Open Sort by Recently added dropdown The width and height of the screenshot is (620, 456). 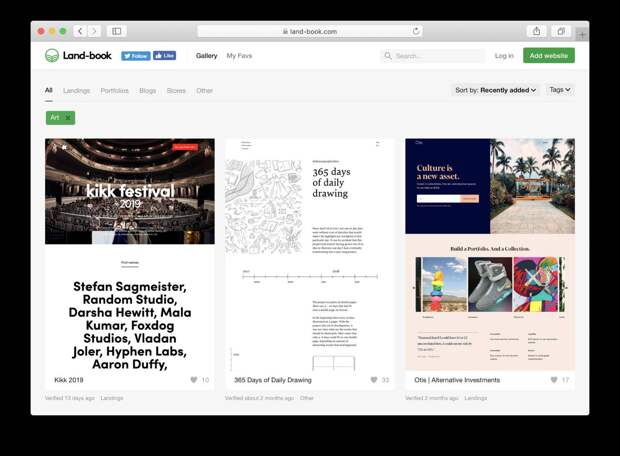(495, 90)
